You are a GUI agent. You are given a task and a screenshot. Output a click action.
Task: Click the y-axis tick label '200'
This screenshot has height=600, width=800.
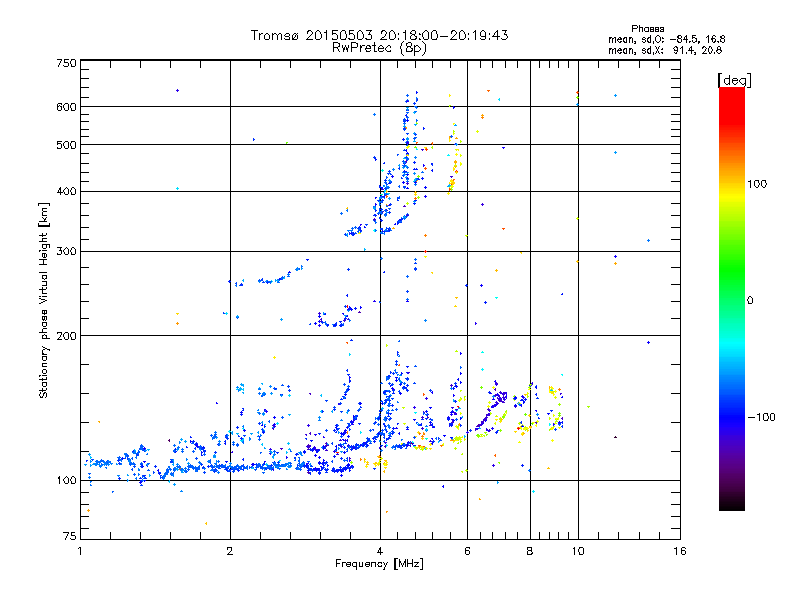66,336
